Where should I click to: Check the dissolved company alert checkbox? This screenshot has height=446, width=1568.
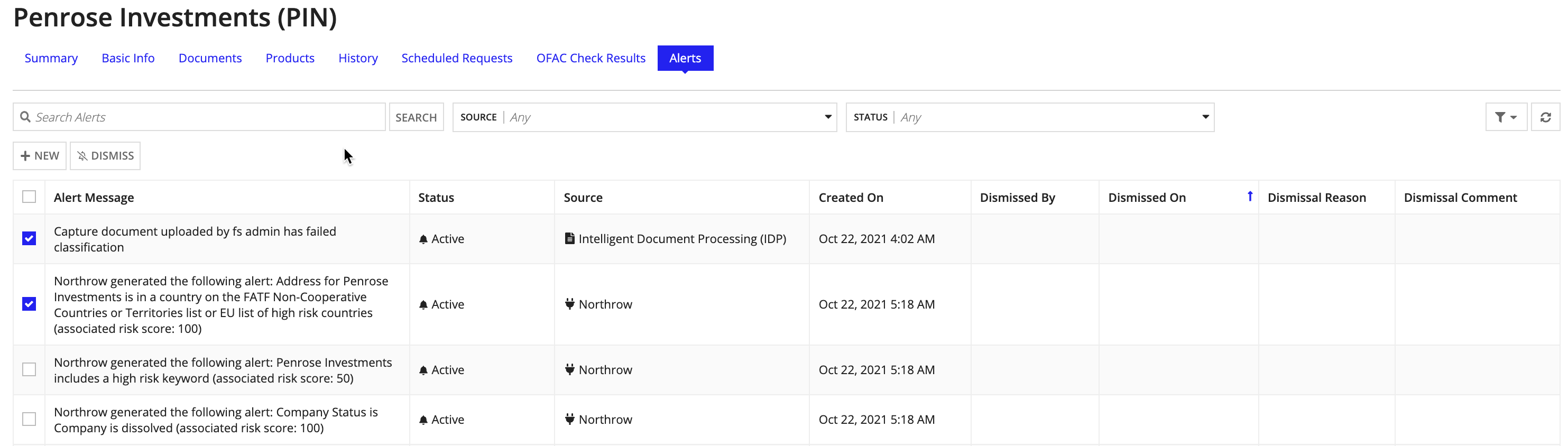[x=29, y=419]
